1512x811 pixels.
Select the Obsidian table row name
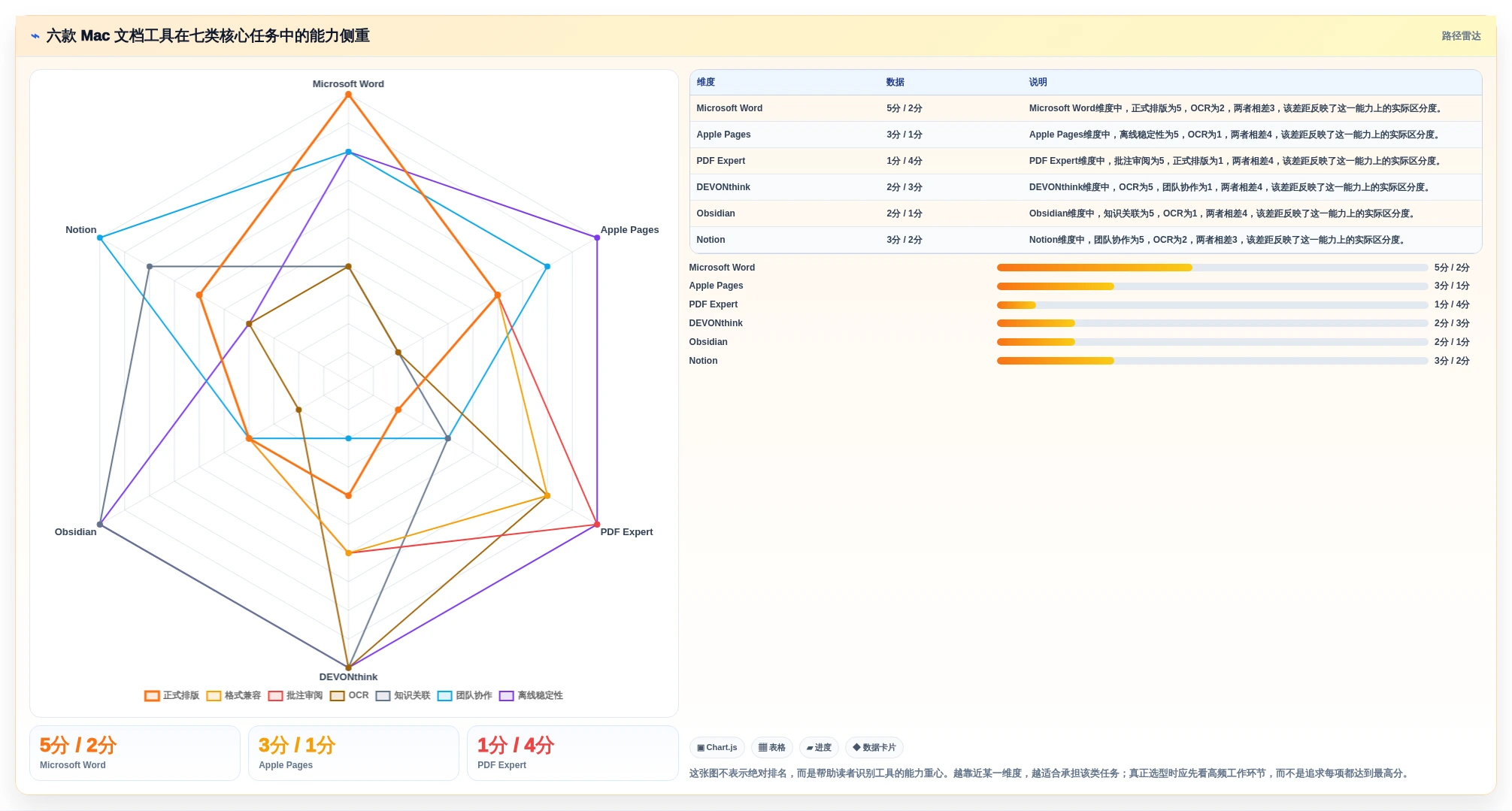point(716,213)
